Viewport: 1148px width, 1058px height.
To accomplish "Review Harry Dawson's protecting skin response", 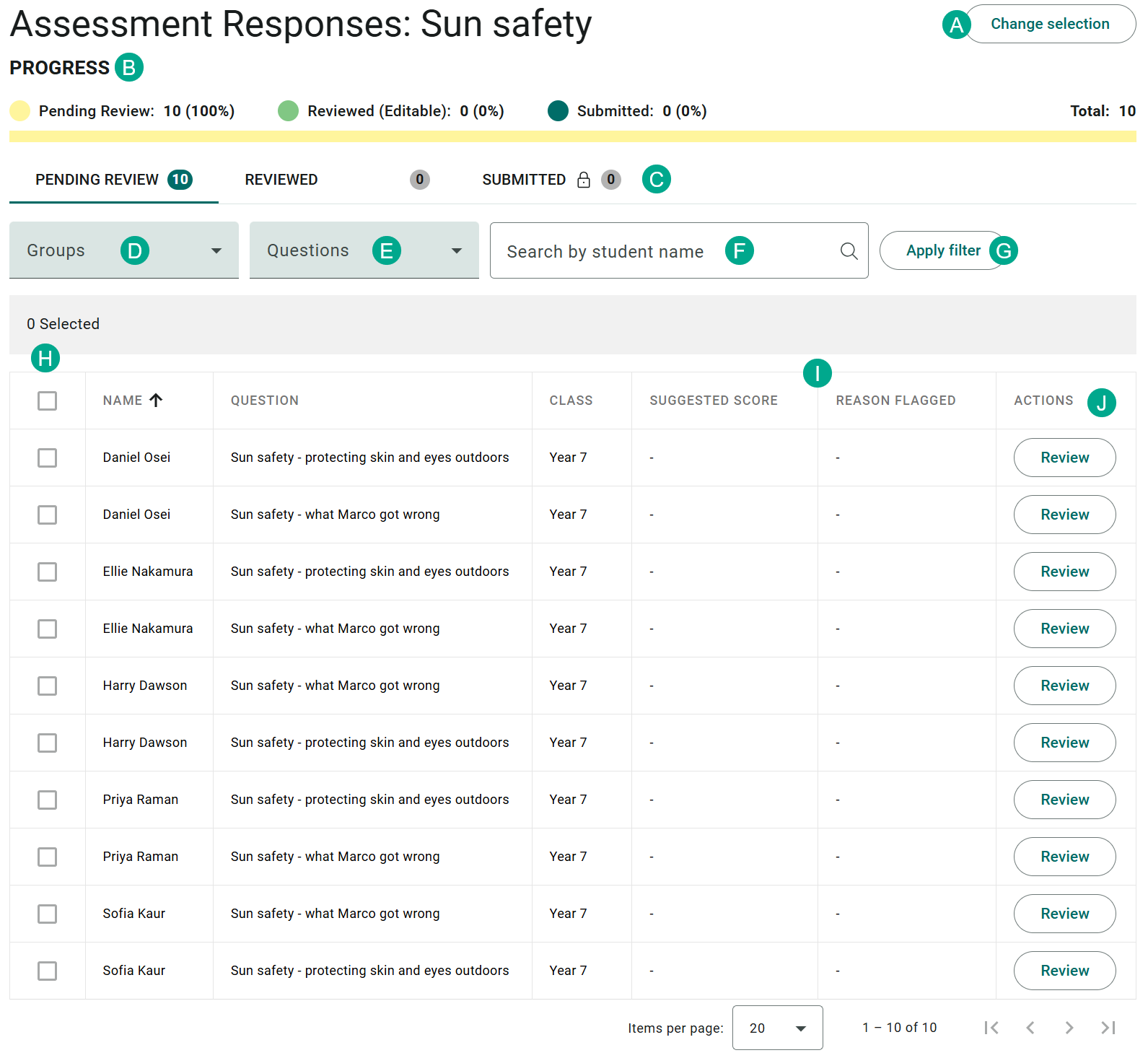I will tap(1064, 743).
